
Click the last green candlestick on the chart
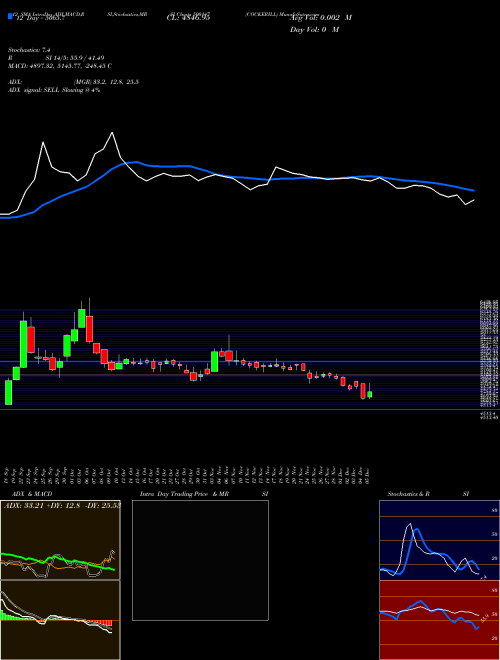point(370,394)
